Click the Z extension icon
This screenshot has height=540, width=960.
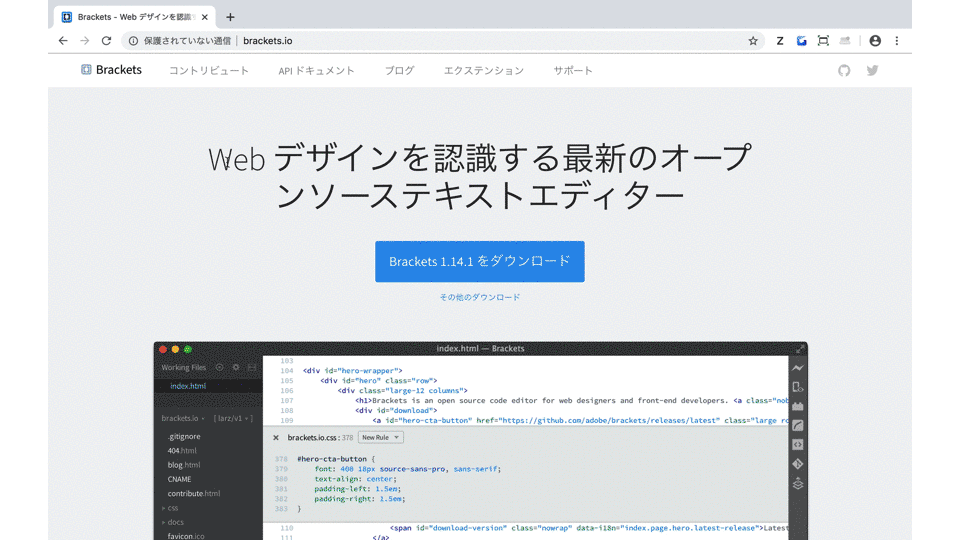(779, 41)
